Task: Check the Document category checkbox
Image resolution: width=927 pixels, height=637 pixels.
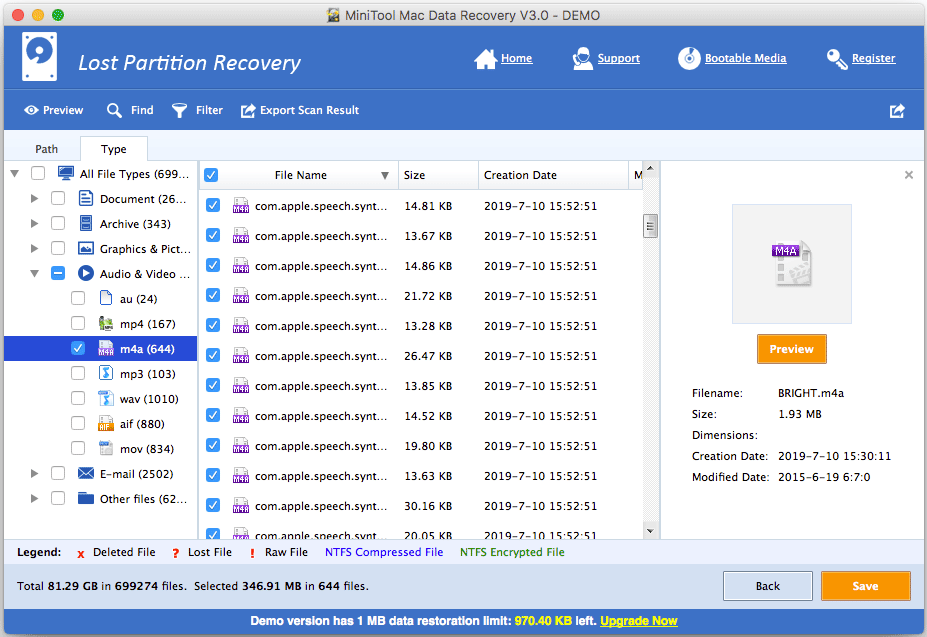Action: pyautogui.click(x=58, y=198)
